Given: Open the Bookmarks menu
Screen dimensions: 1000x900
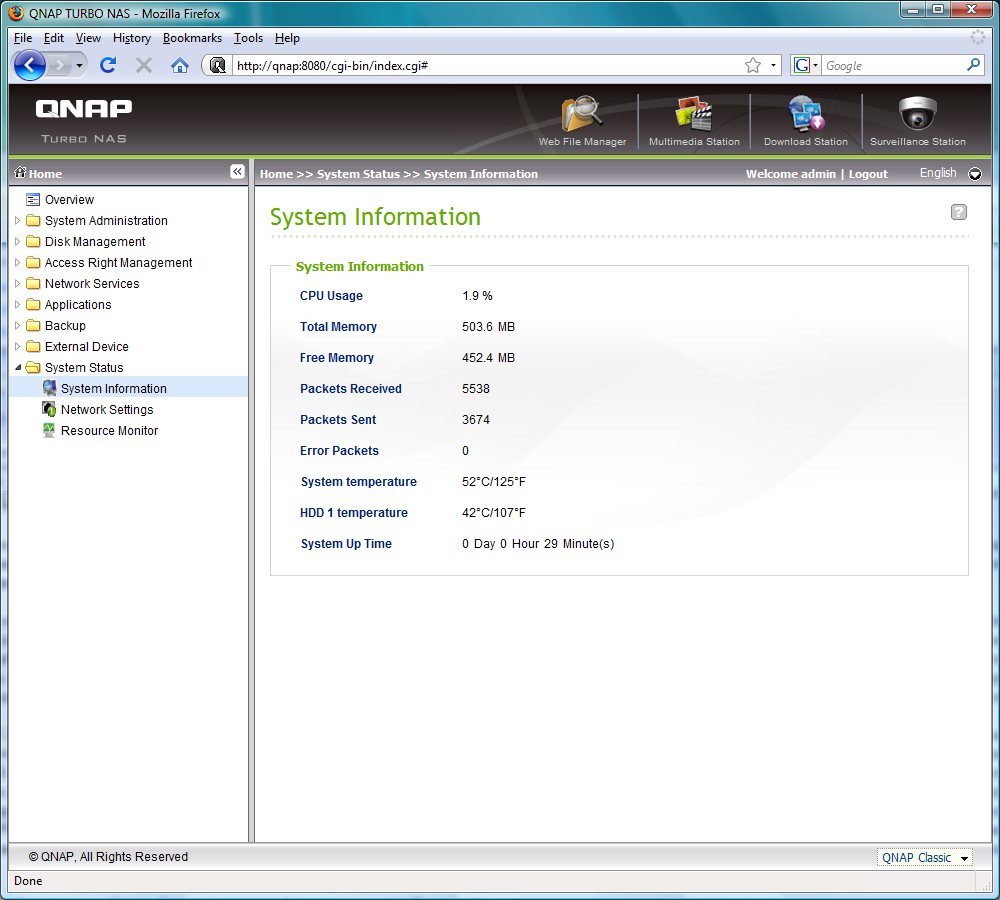Looking at the screenshot, I should pyautogui.click(x=192, y=38).
